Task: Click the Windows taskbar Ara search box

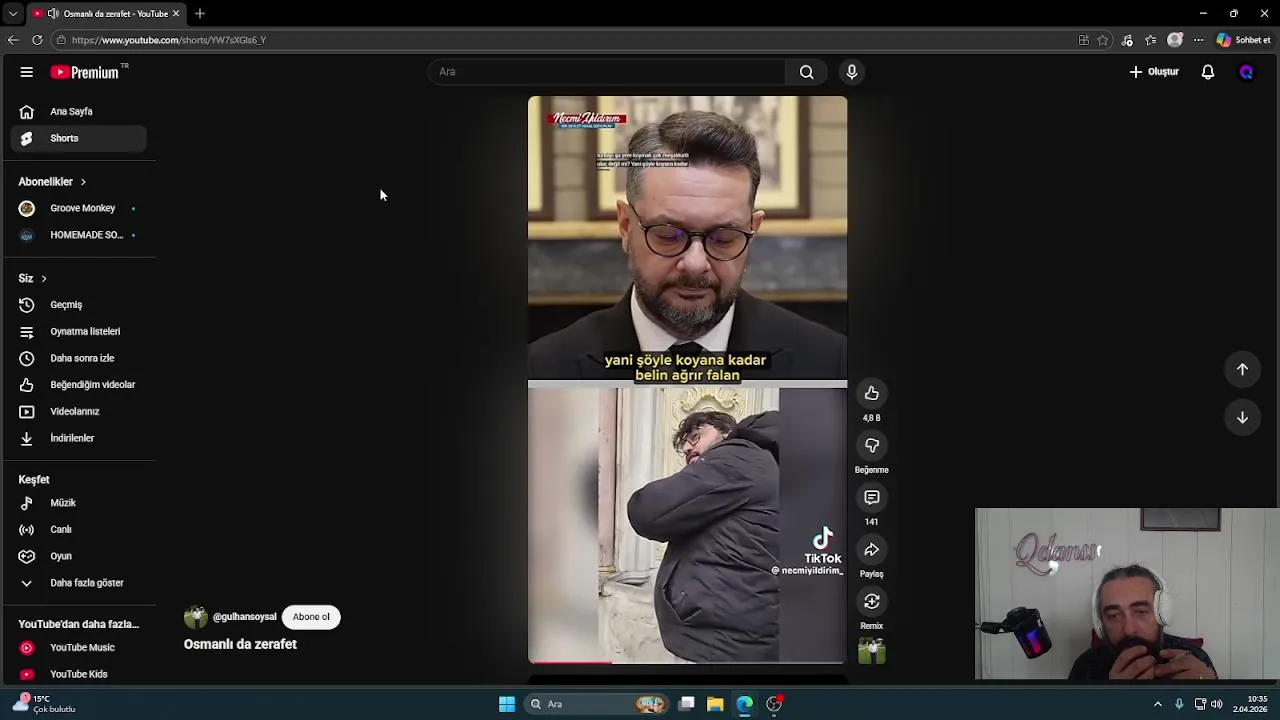Action: [597, 704]
